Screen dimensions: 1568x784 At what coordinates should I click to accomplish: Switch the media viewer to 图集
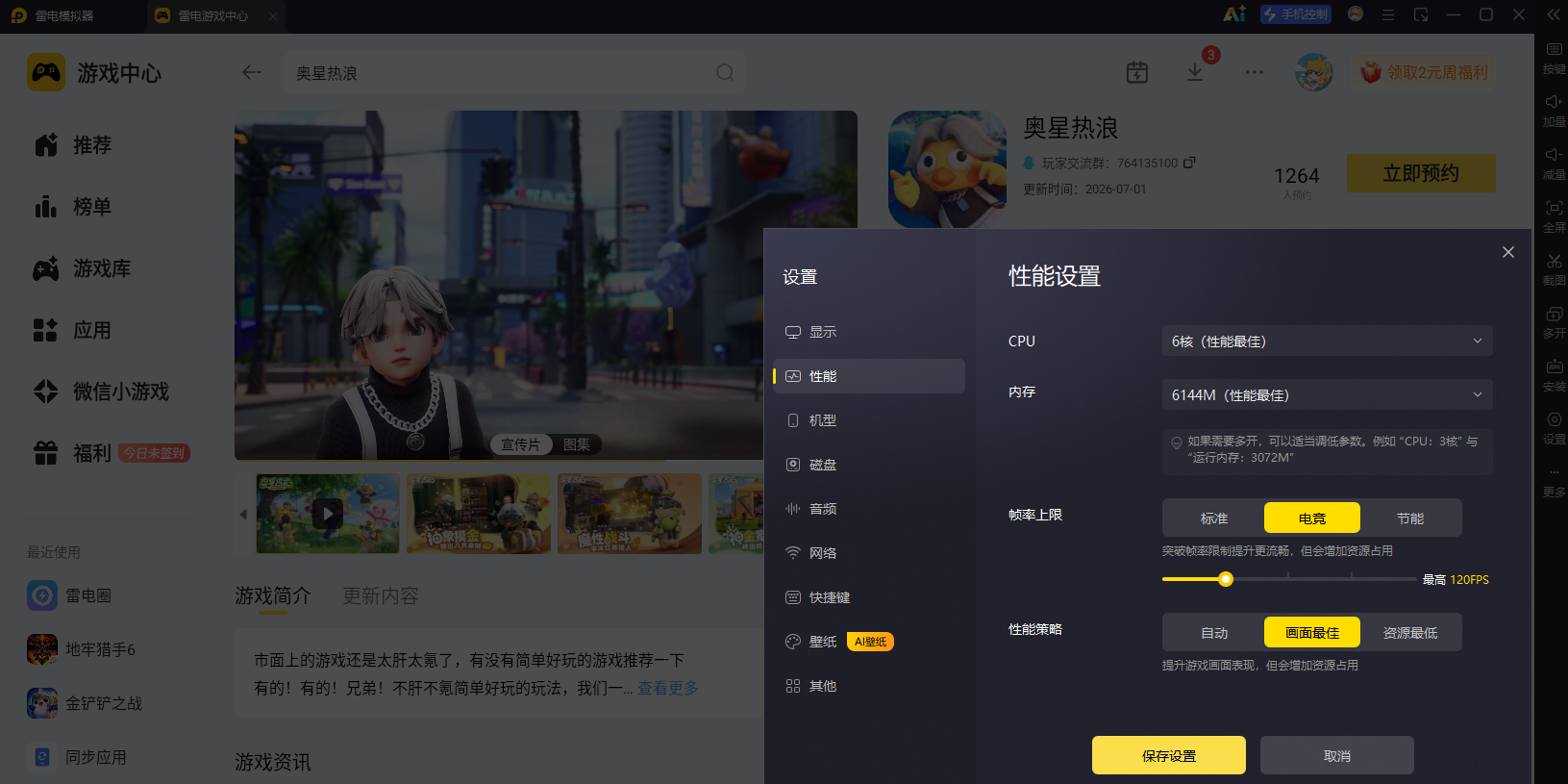(x=577, y=444)
